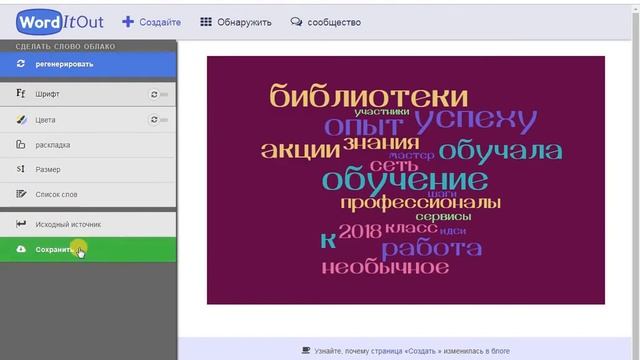Click the word профессионалы in the cloud
The height and width of the screenshot is (360, 640).
(420, 203)
